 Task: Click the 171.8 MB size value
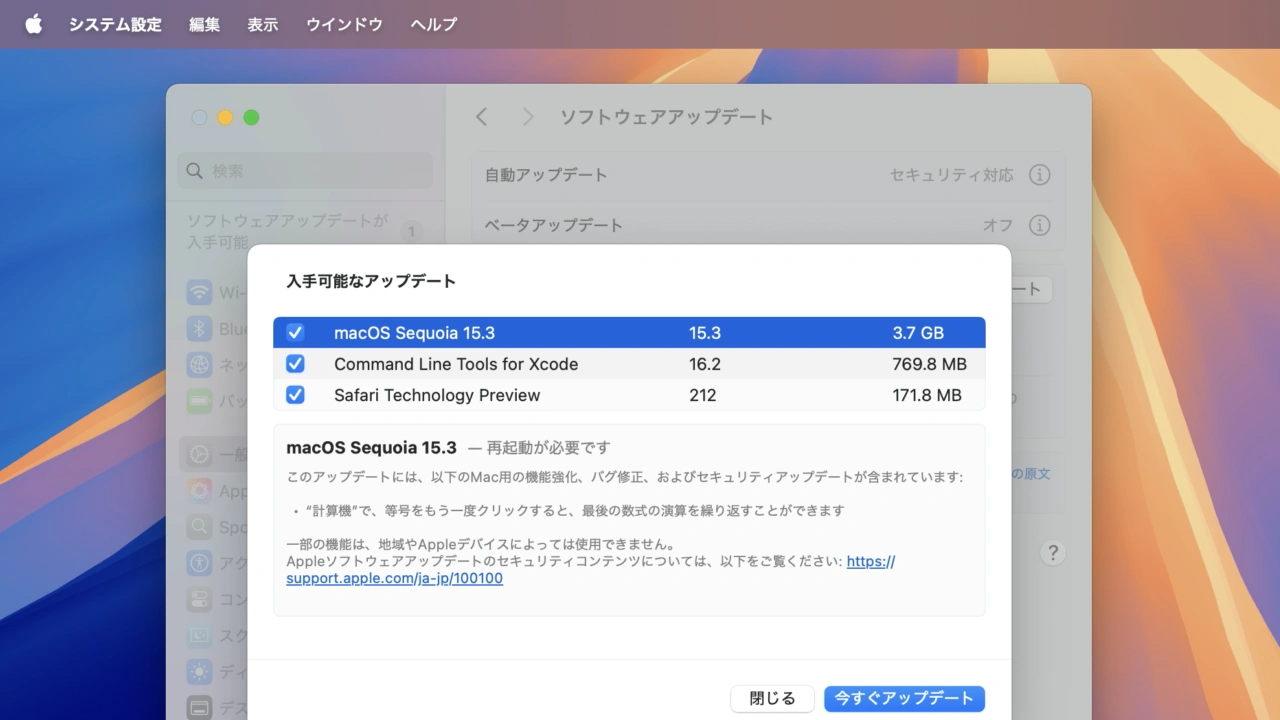point(927,395)
